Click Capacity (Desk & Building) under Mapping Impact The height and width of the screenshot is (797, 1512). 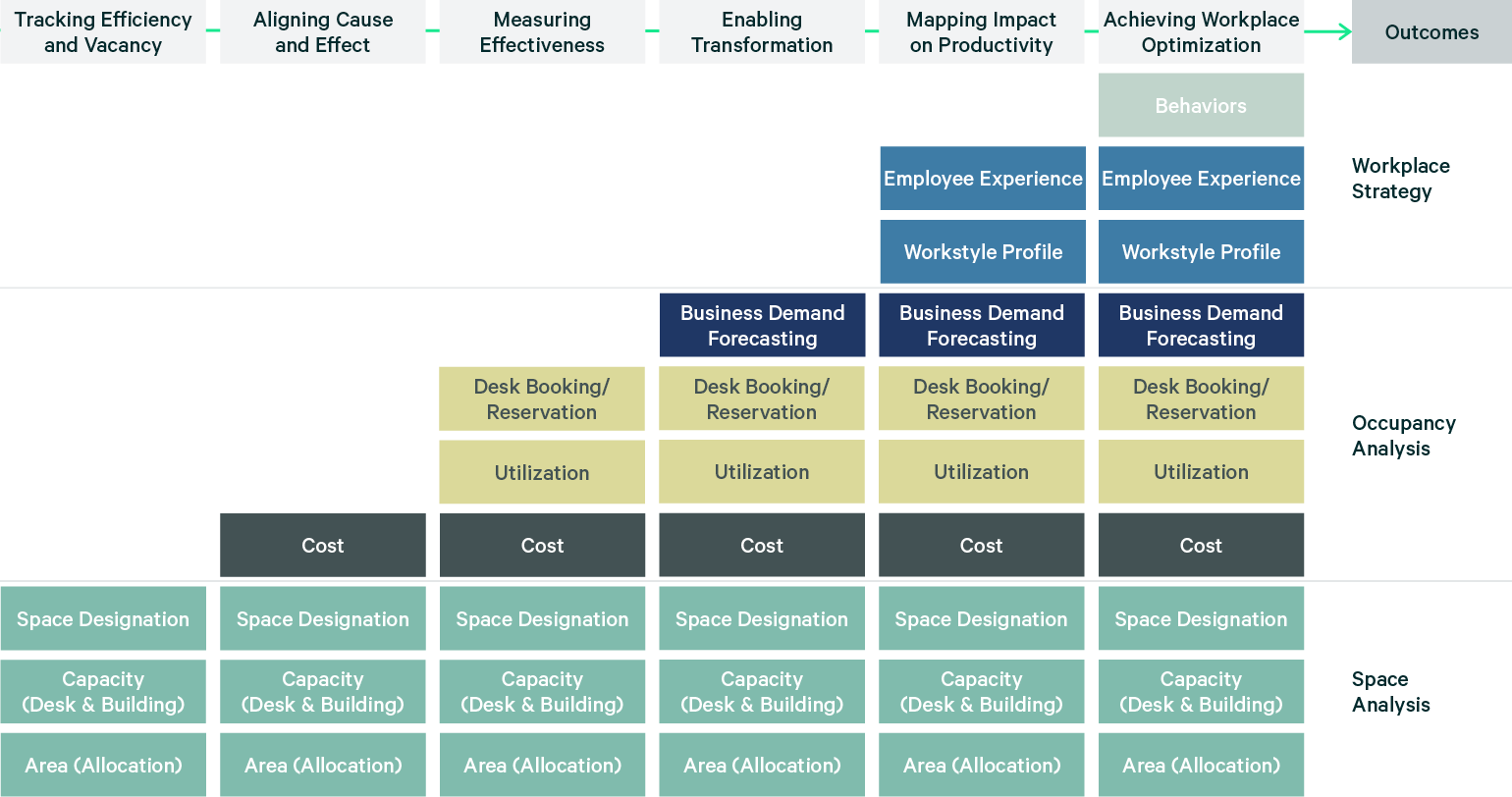coord(982,692)
